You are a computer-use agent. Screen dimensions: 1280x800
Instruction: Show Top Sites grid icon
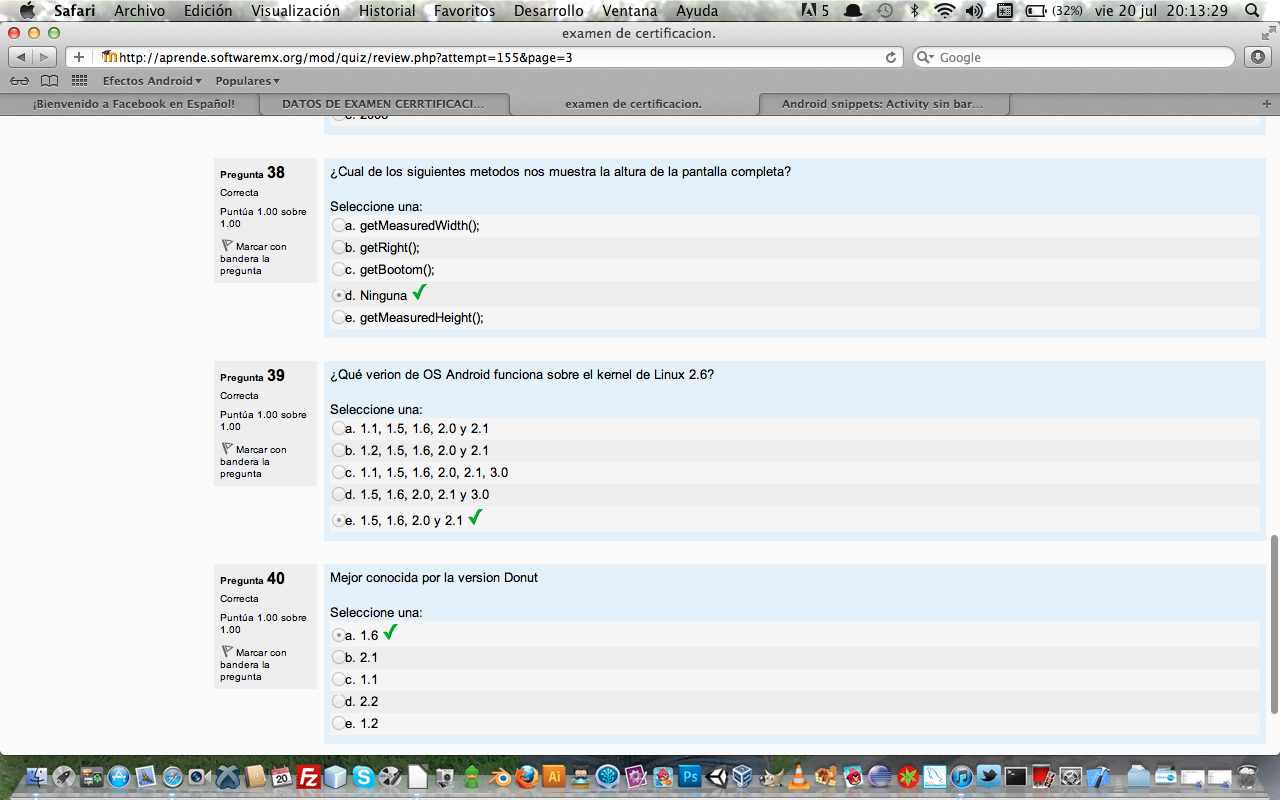pyautogui.click(x=79, y=81)
